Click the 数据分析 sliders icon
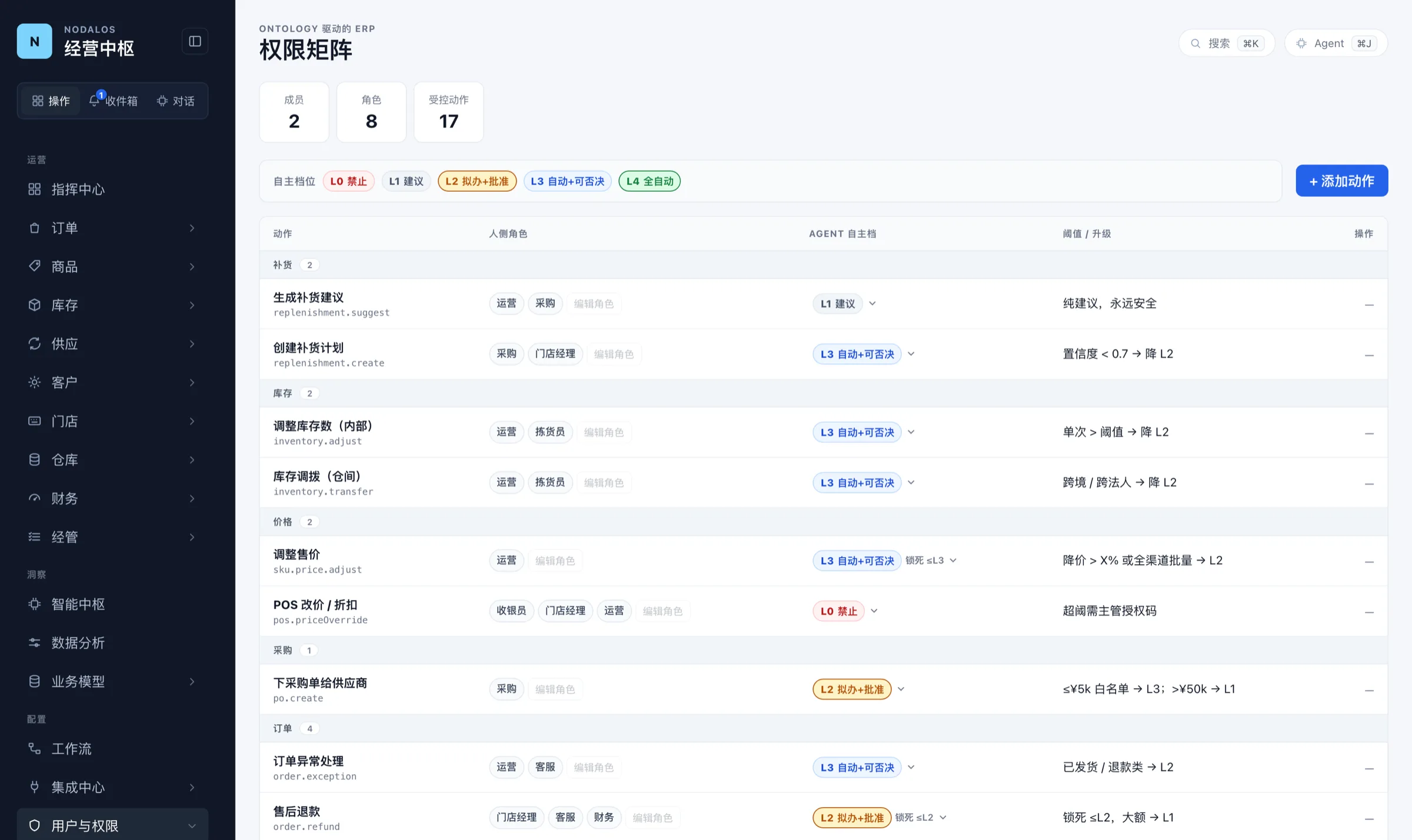Viewport: 1412px width, 840px height. point(35,643)
